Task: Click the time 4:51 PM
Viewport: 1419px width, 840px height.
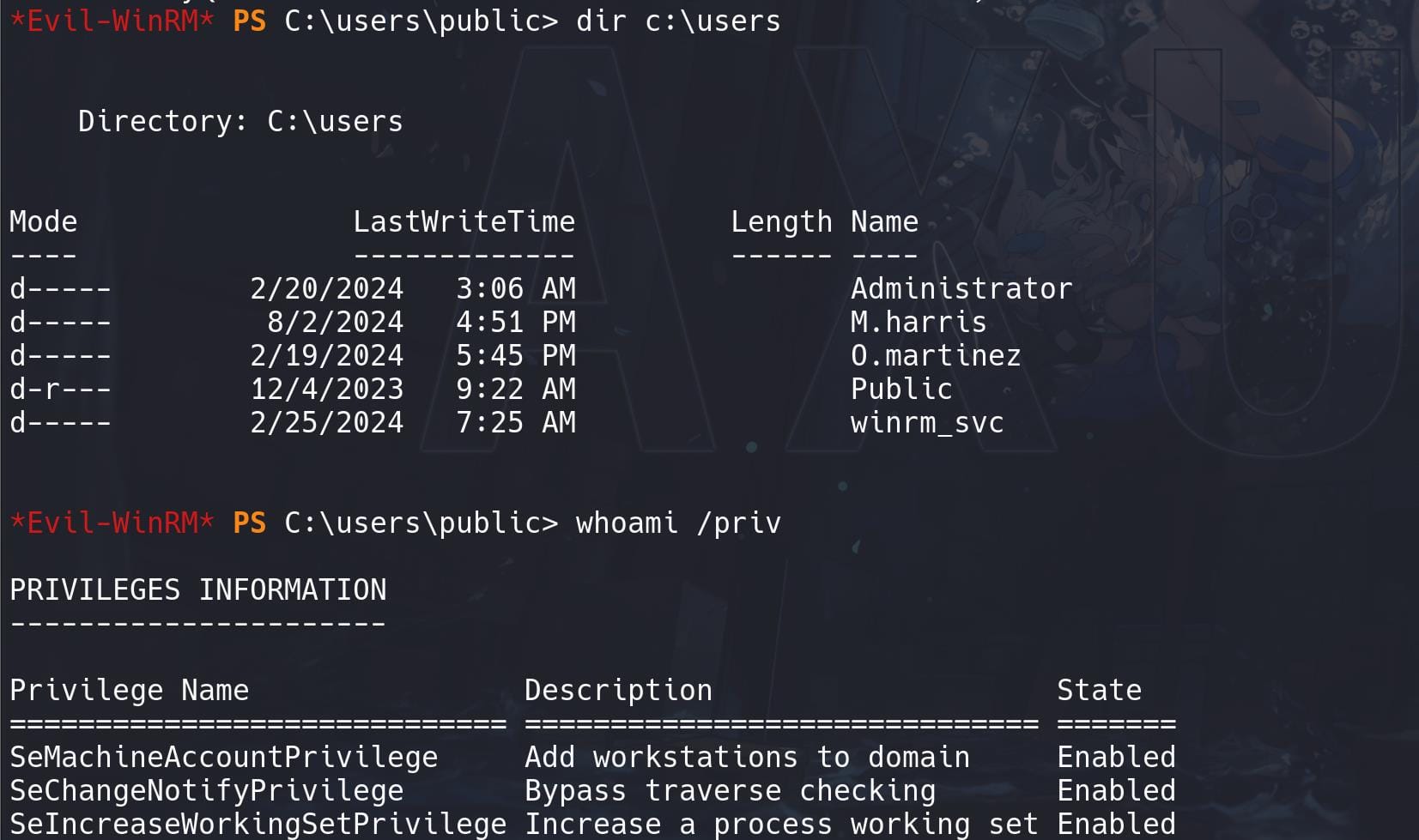Action: (x=516, y=322)
